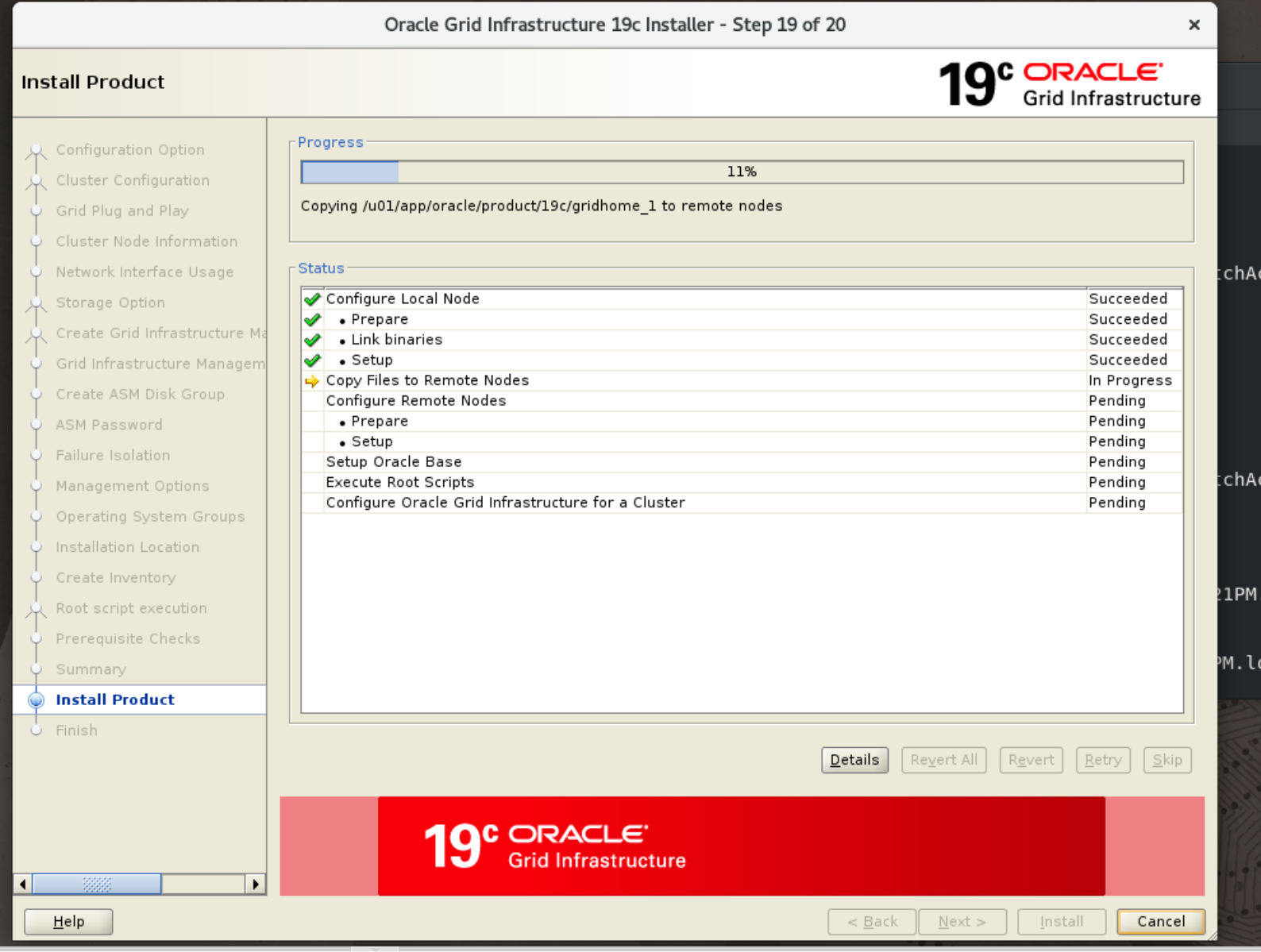Select Create ASM Disk Group step
Viewport: 1261px width, 952px height.
(141, 395)
